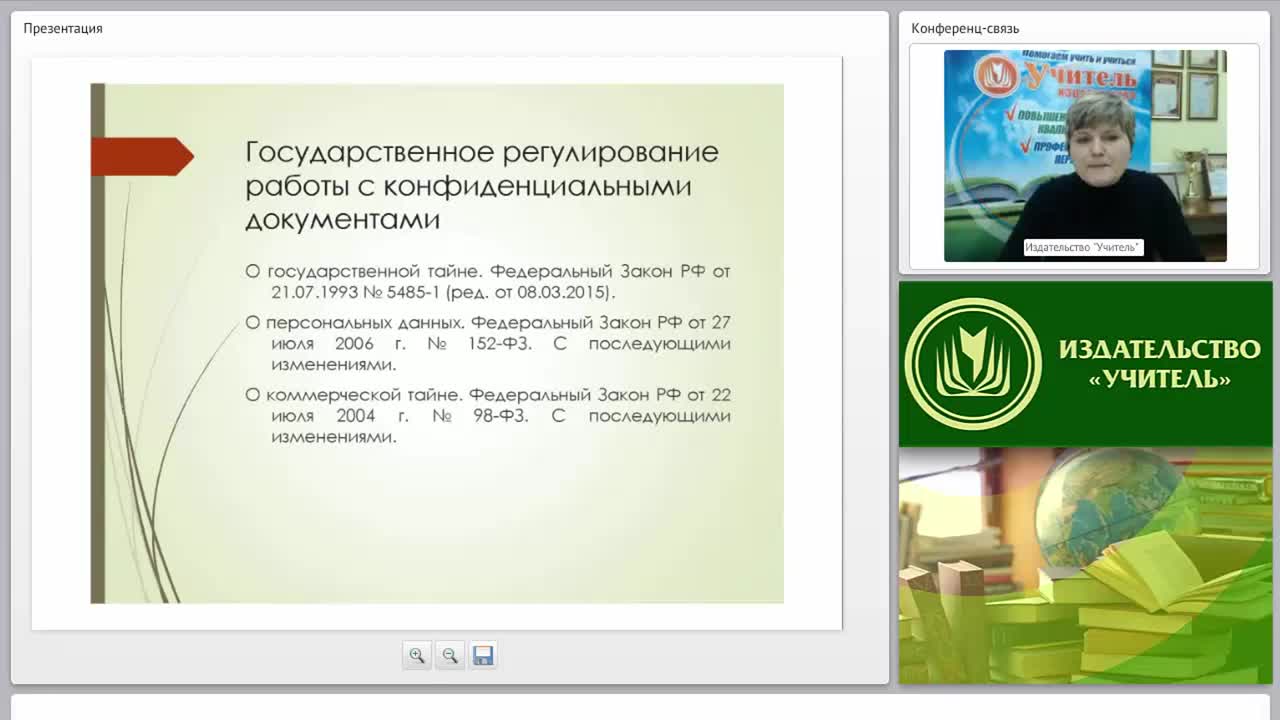
Task: Zoom out of the presentation slide
Action: coord(450,655)
